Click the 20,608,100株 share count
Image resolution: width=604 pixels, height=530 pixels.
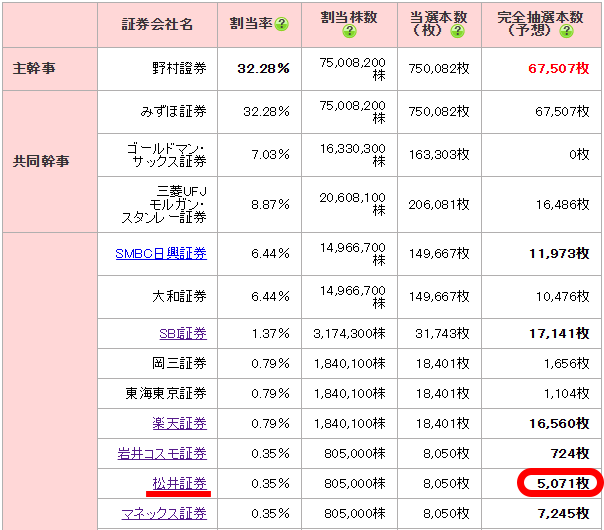point(352,204)
